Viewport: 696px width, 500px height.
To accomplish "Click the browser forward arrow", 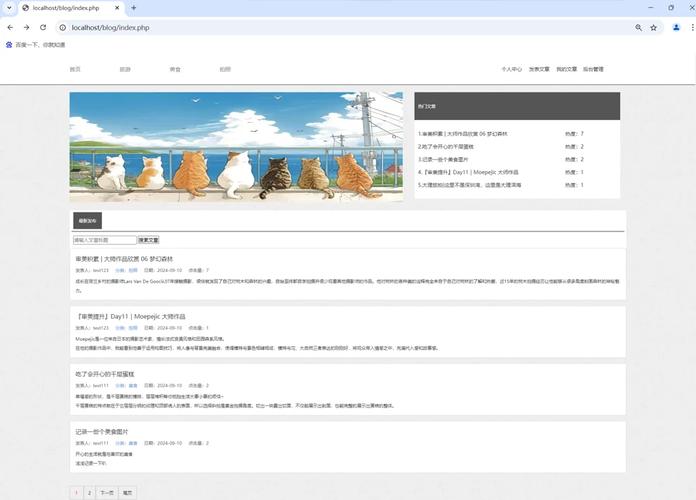I will pyautogui.click(x=26, y=28).
